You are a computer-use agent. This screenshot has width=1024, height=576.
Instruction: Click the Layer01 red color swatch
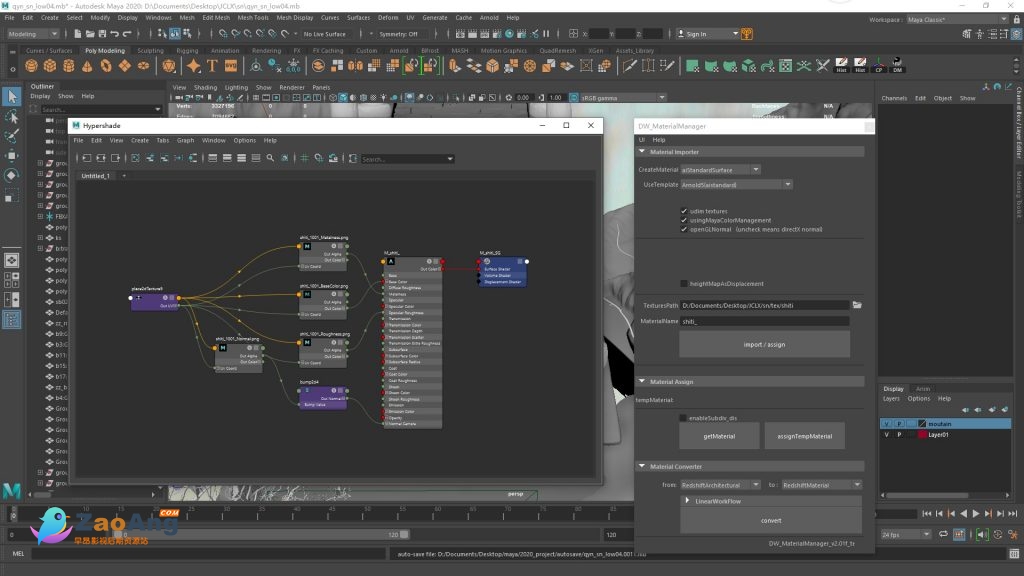pos(922,434)
